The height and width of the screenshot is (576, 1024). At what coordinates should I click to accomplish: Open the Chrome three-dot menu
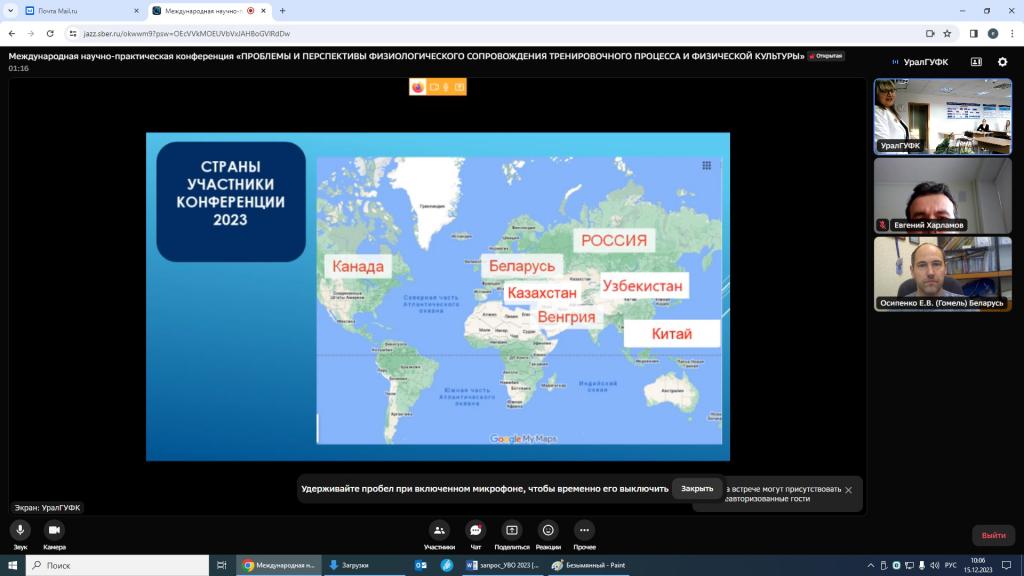click(x=1011, y=33)
